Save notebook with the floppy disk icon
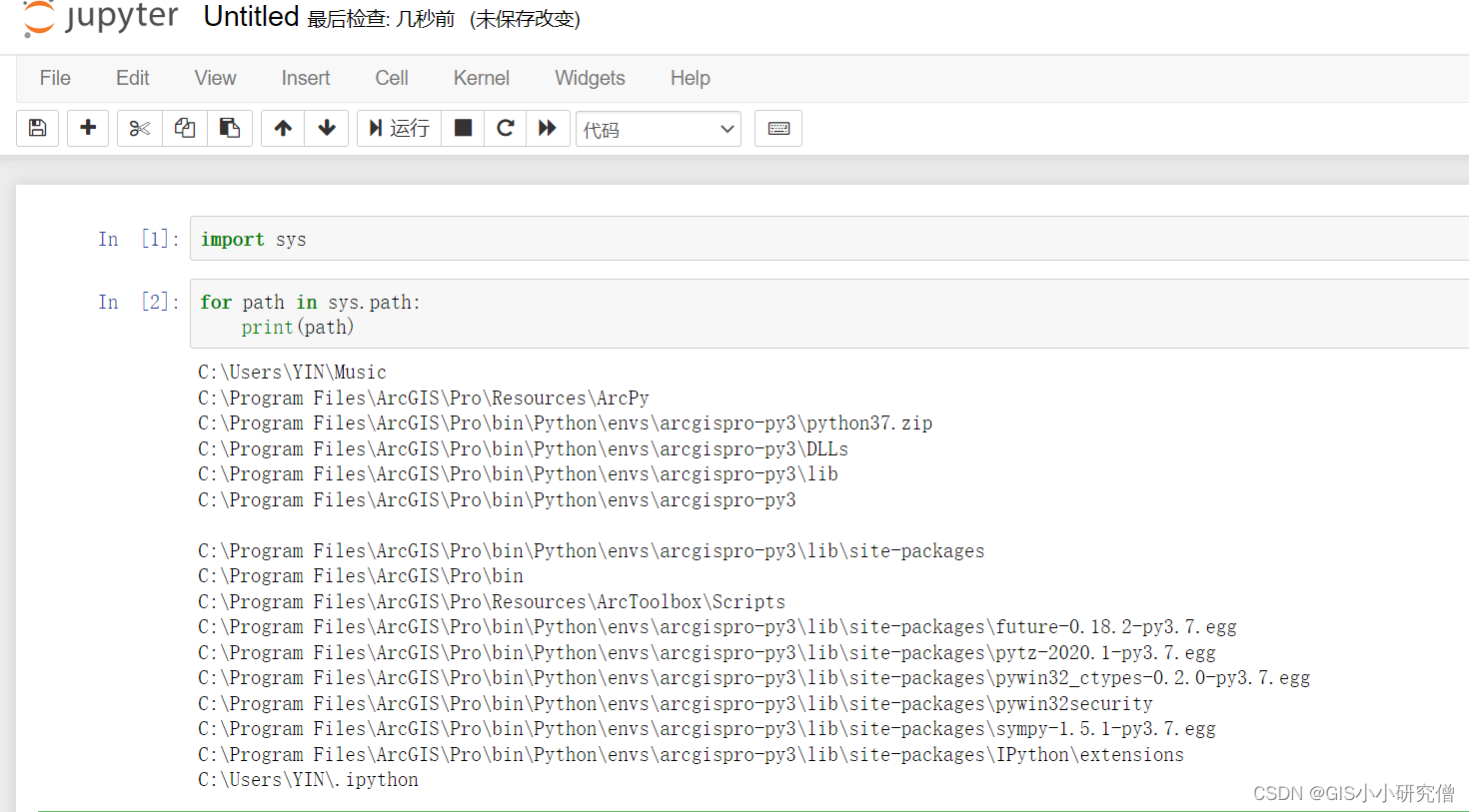This screenshot has height=812, width=1469. pos(38,128)
